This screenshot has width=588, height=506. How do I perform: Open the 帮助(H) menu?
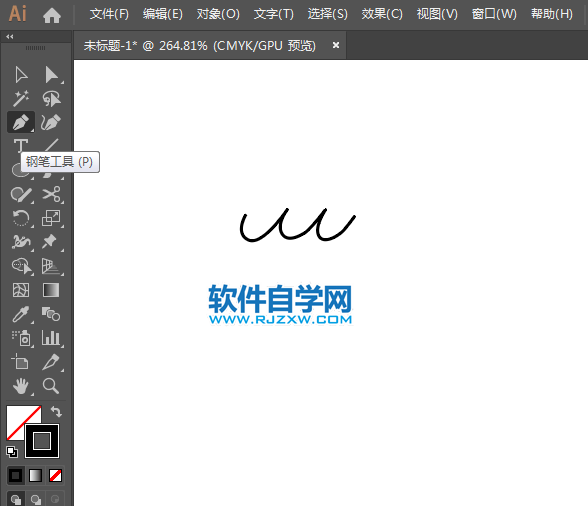click(x=552, y=14)
